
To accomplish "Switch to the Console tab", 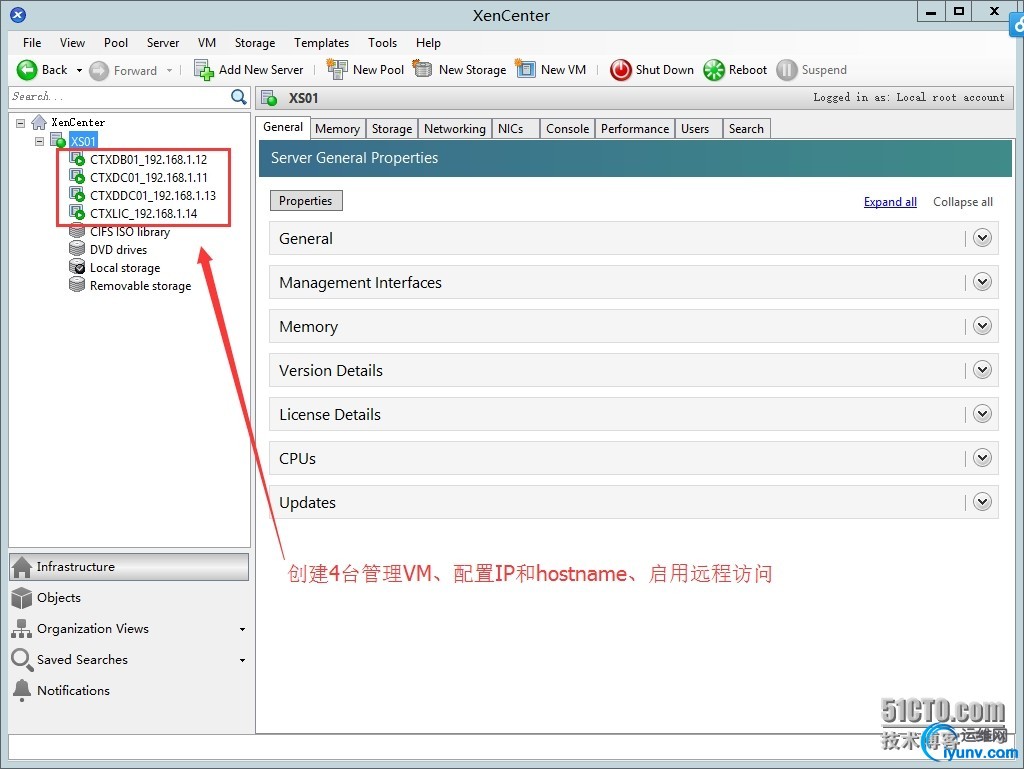I will (x=568, y=129).
